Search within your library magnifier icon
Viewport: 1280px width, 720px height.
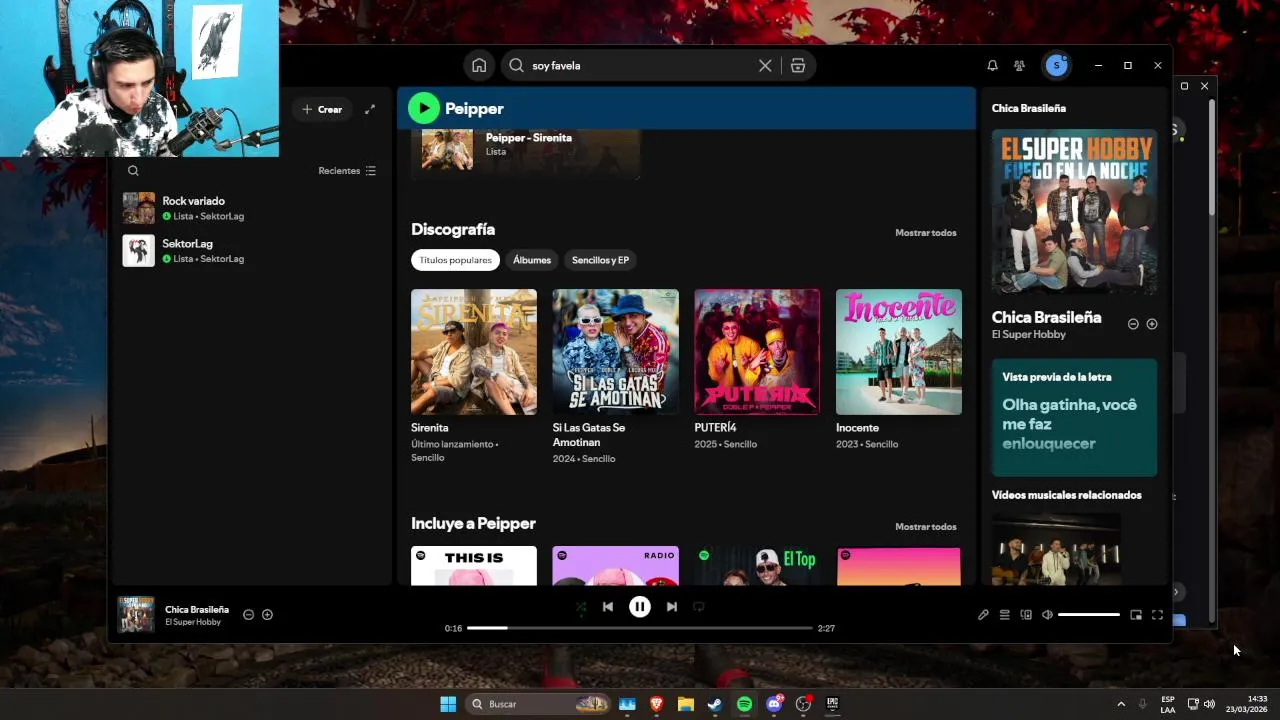(x=133, y=171)
